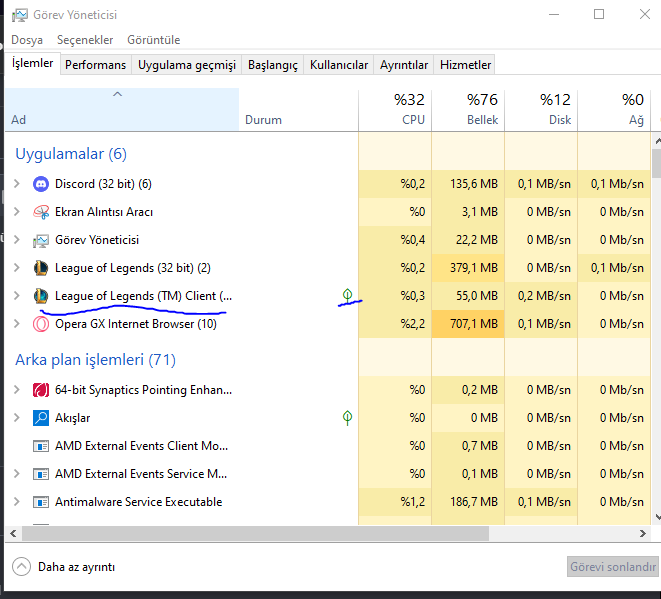
Task: Switch to the Başlangıç tab
Action: [x=273, y=65]
